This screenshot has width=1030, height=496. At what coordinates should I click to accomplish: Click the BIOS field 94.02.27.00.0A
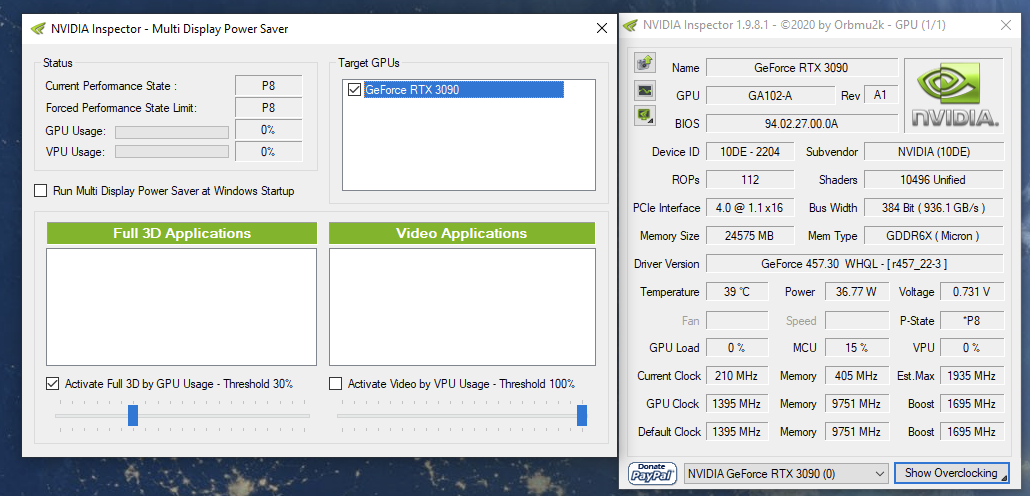(x=801, y=123)
